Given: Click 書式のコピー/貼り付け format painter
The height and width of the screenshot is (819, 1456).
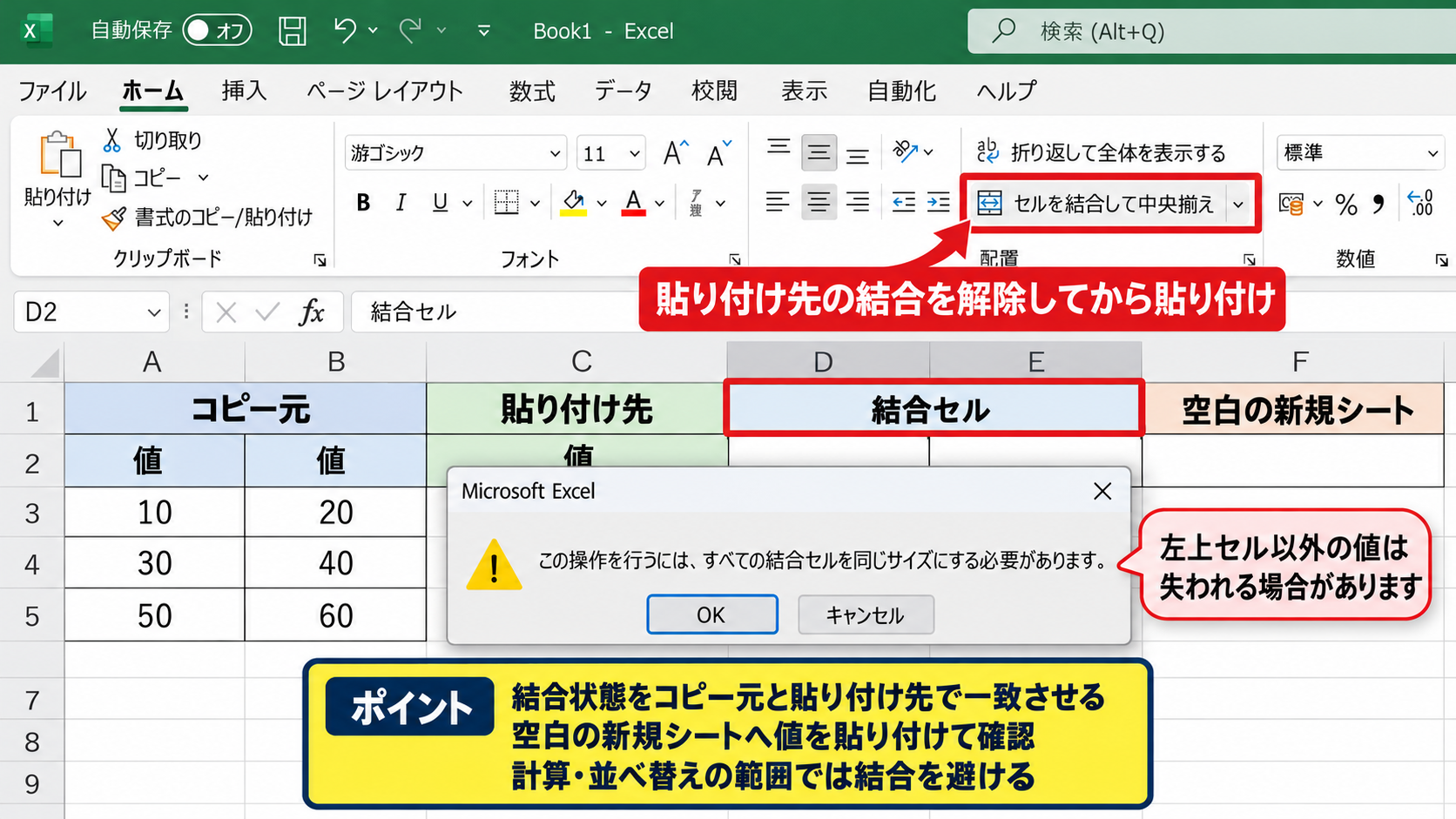Looking at the screenshot, I should pos(207,218).
